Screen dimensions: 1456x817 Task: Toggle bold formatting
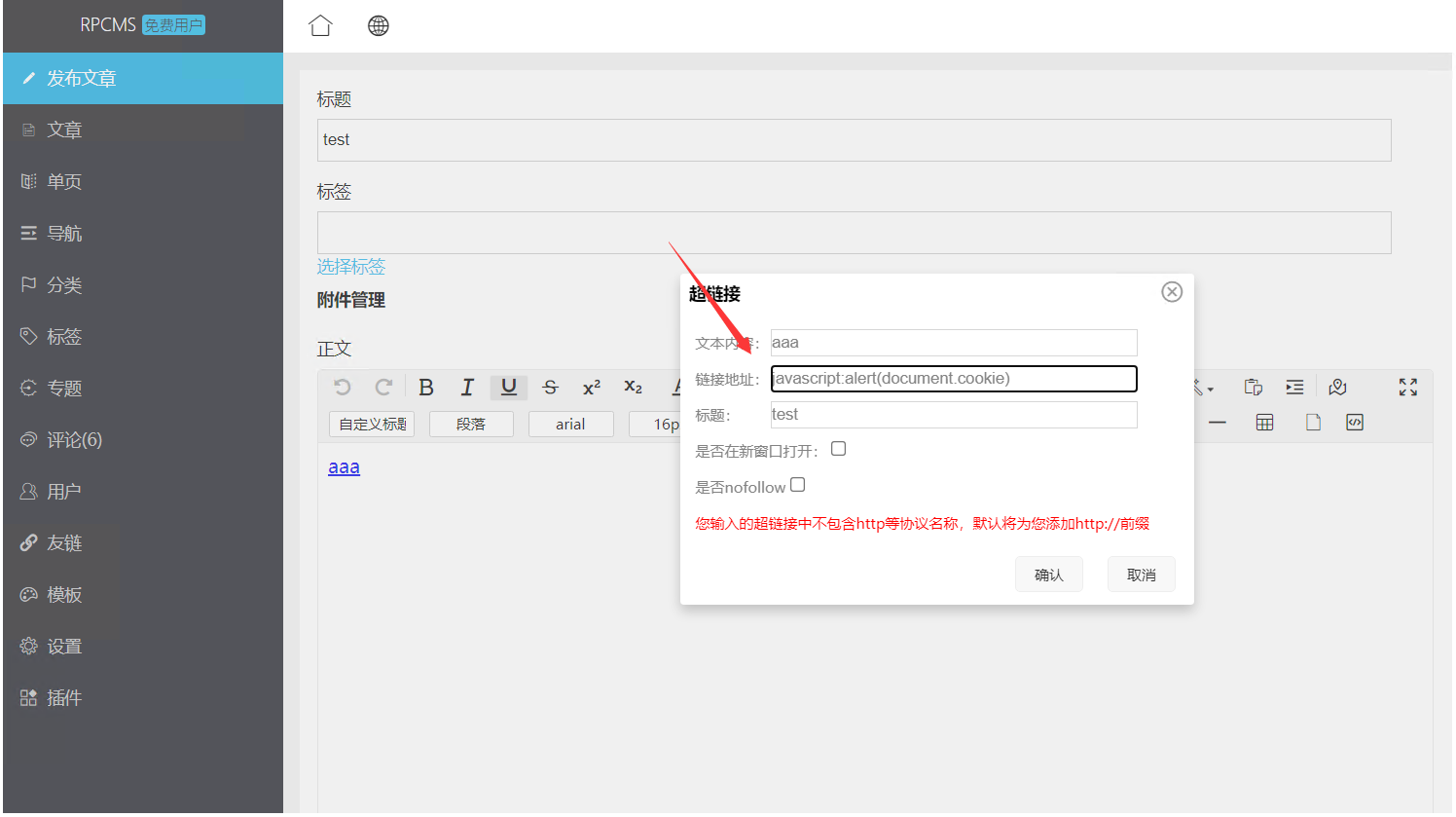pyautogui.click(x=426, y=388)
